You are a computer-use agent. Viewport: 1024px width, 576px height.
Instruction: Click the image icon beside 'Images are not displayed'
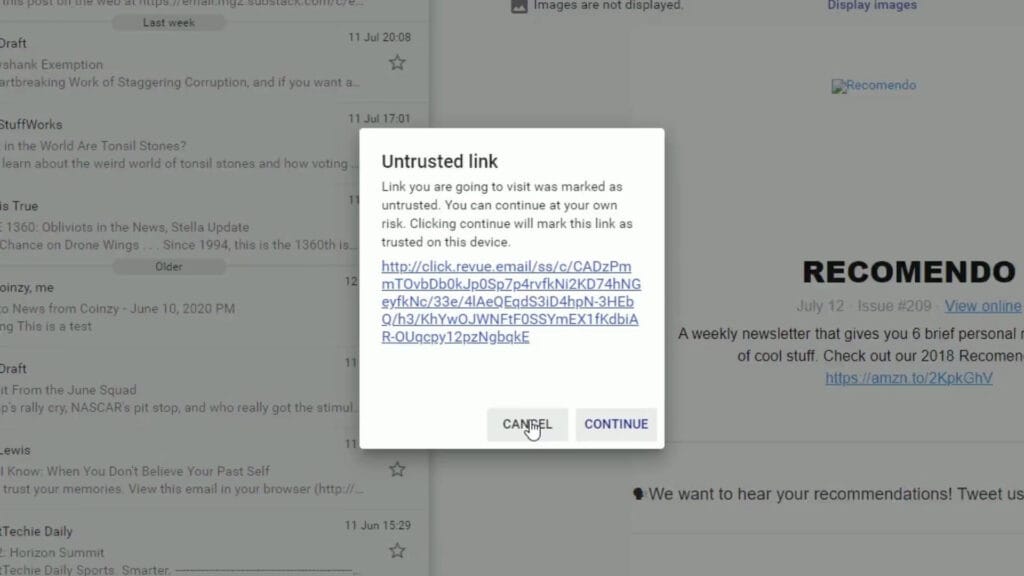tap(518, 6)
